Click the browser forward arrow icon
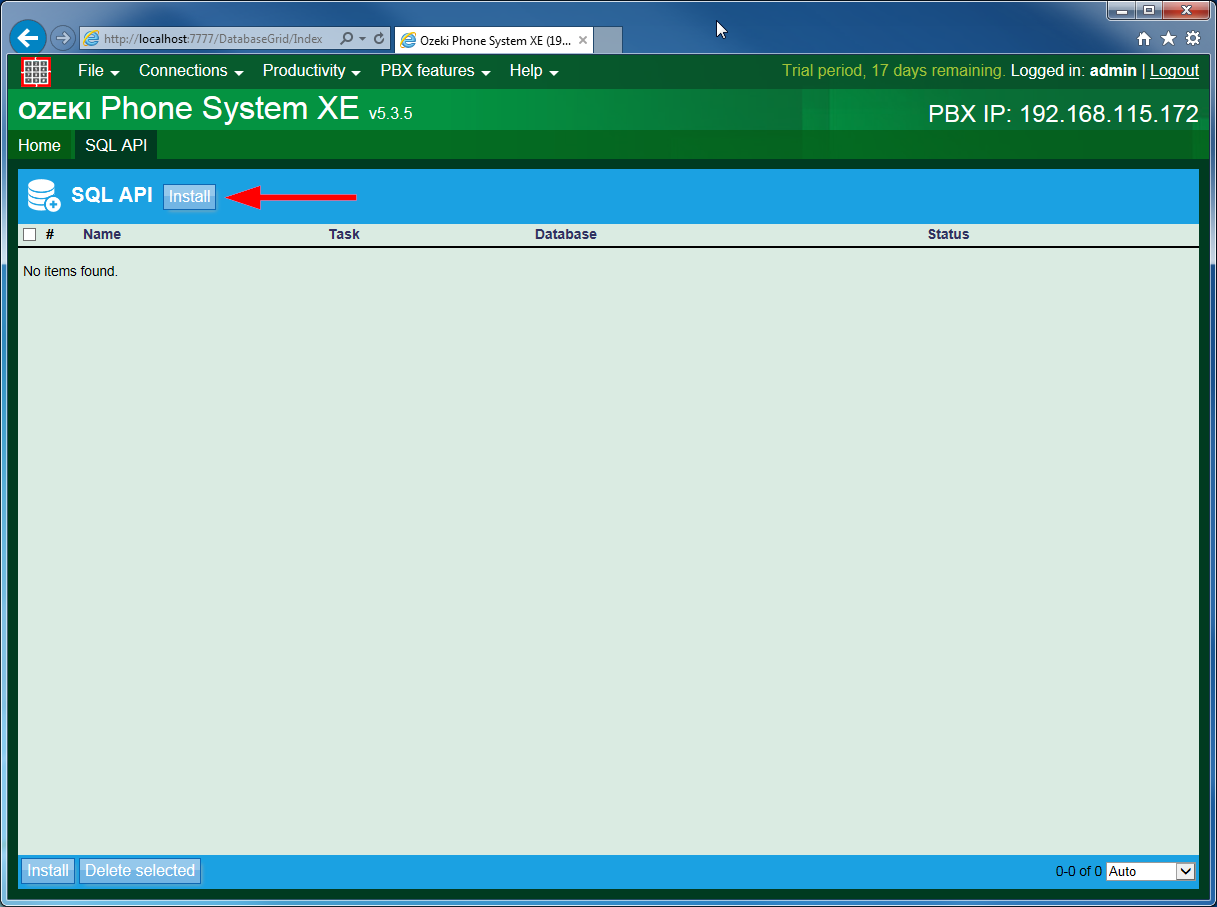 click(62, 37)
